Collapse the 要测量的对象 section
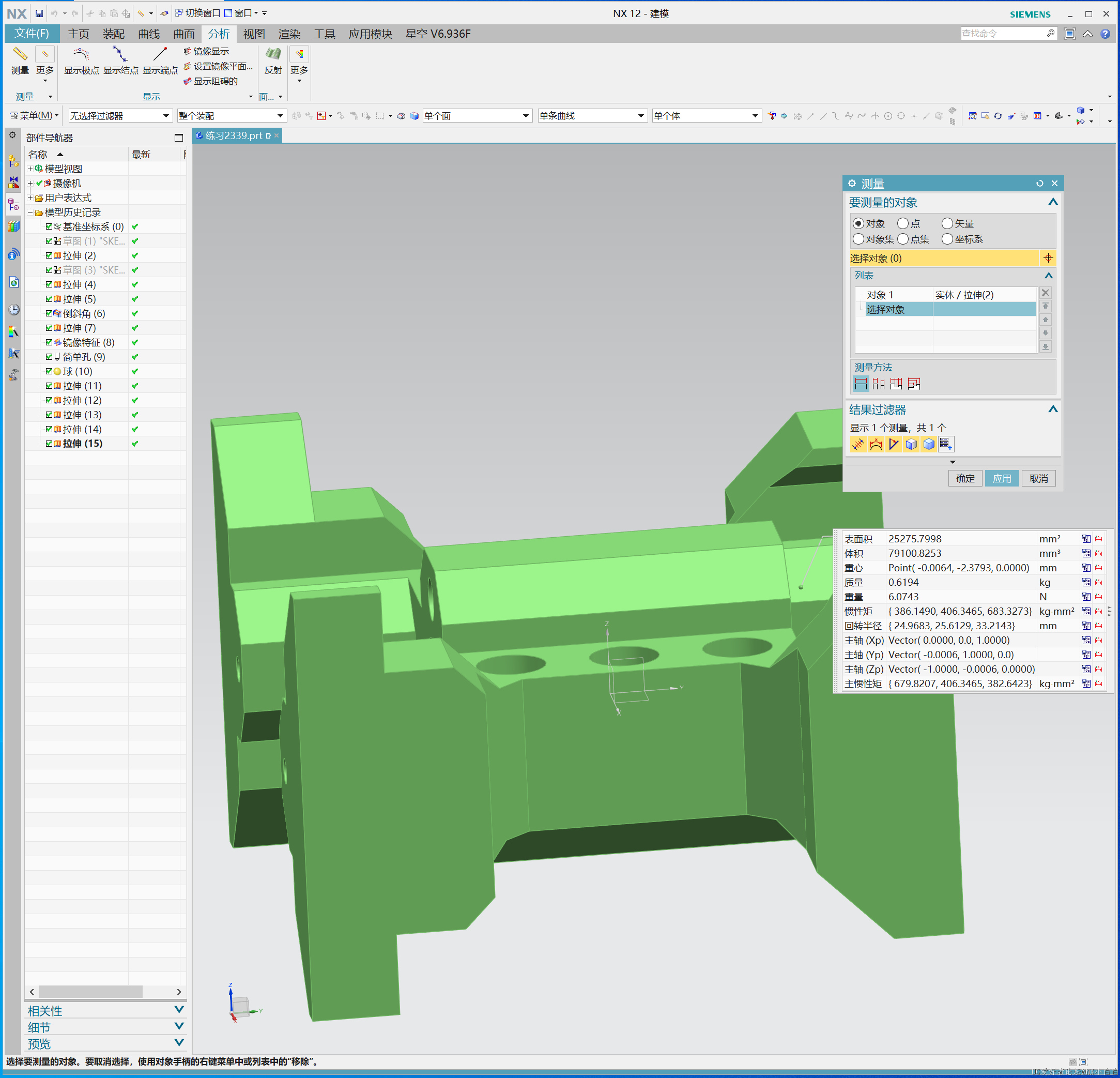 [x=1053, y=202]
